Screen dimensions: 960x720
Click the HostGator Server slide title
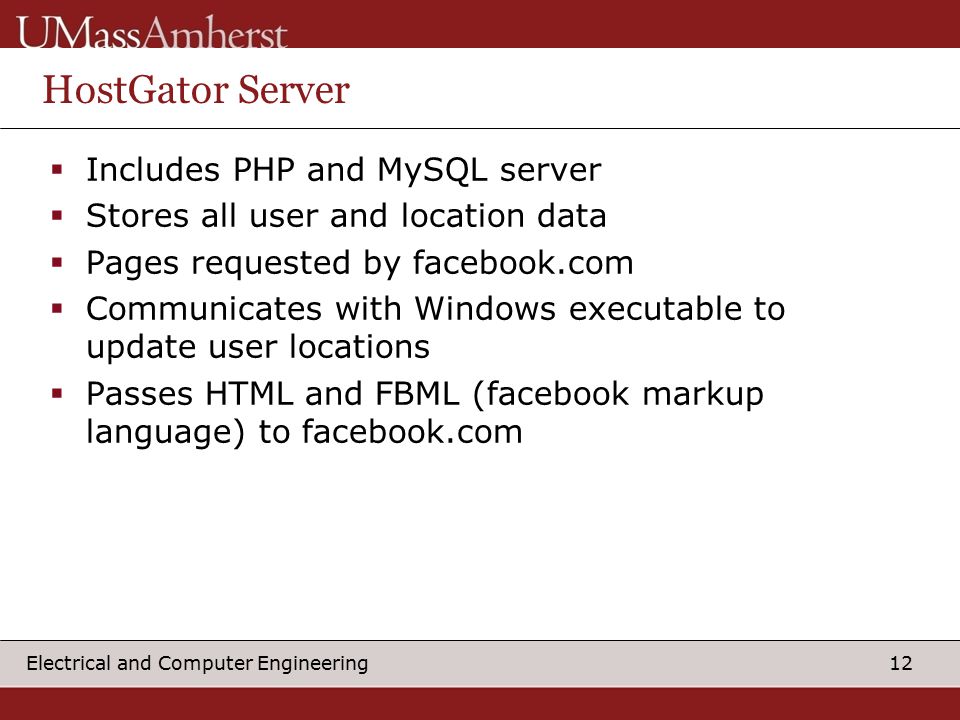point(196,90)
